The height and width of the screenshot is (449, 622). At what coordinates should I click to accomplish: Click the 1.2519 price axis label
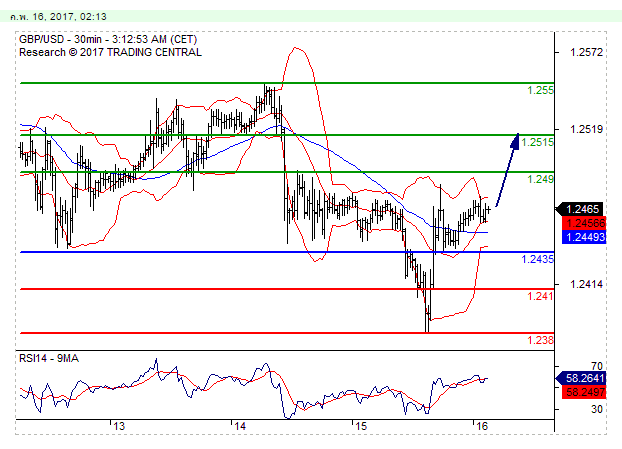[x=586, y=129]
